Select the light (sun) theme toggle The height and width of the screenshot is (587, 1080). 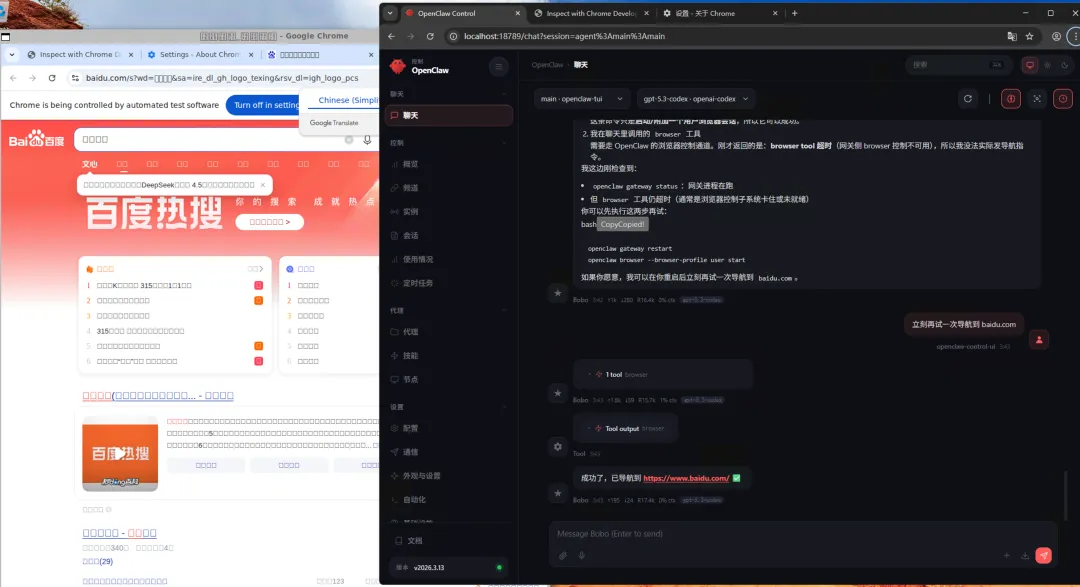(x=1048, y=65)
